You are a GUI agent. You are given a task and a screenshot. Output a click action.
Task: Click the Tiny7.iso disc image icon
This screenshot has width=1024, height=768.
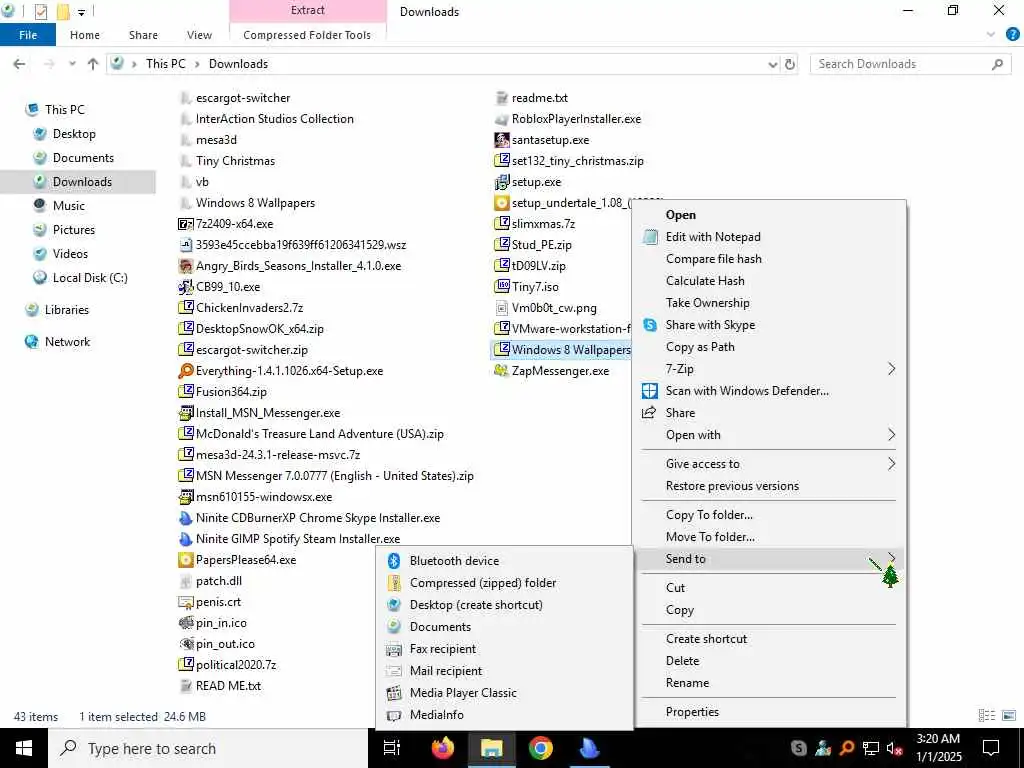coord(502,287)
